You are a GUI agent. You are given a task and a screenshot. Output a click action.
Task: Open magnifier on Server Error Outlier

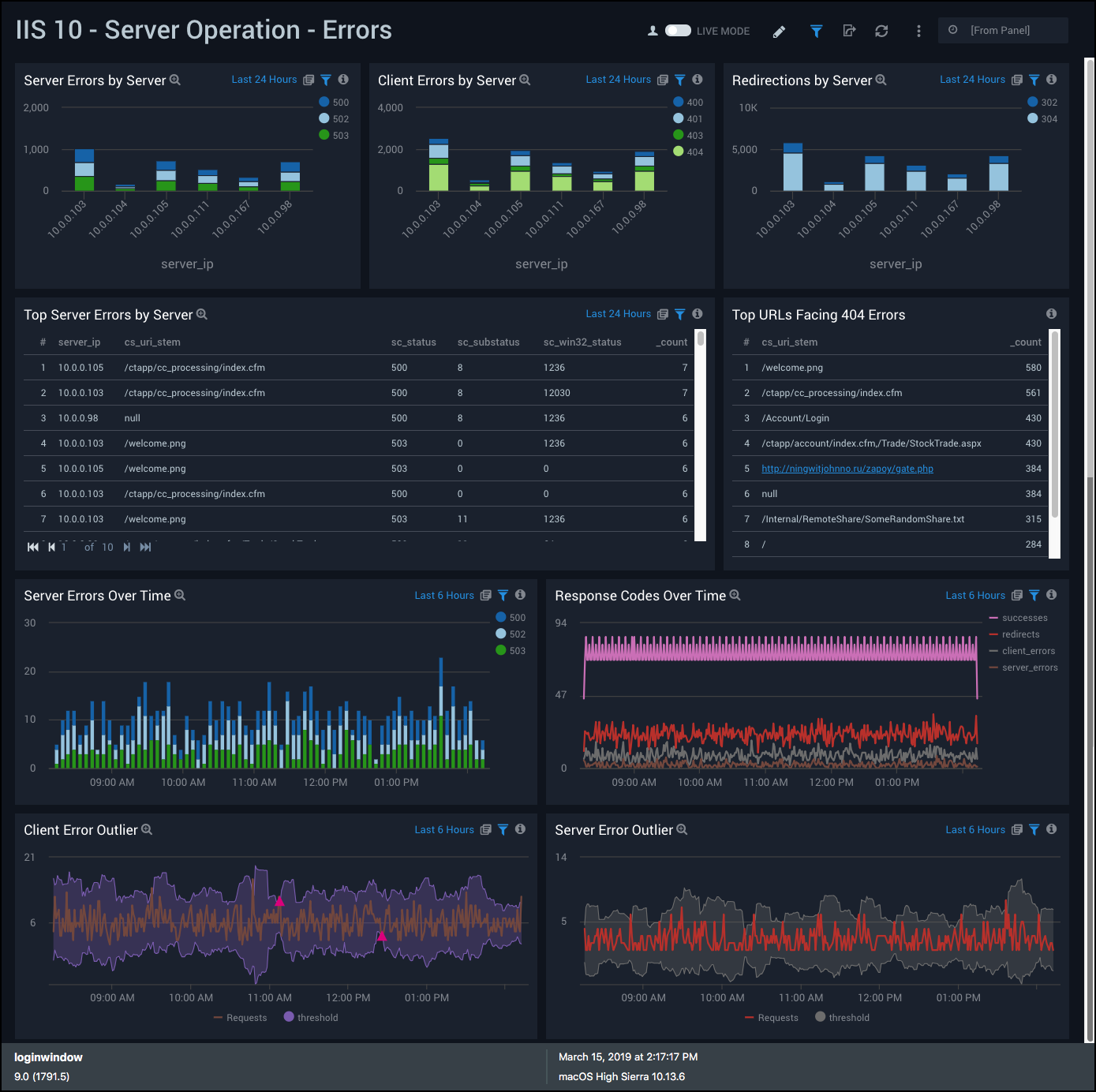pyautogui.click(x=683, y=830)
